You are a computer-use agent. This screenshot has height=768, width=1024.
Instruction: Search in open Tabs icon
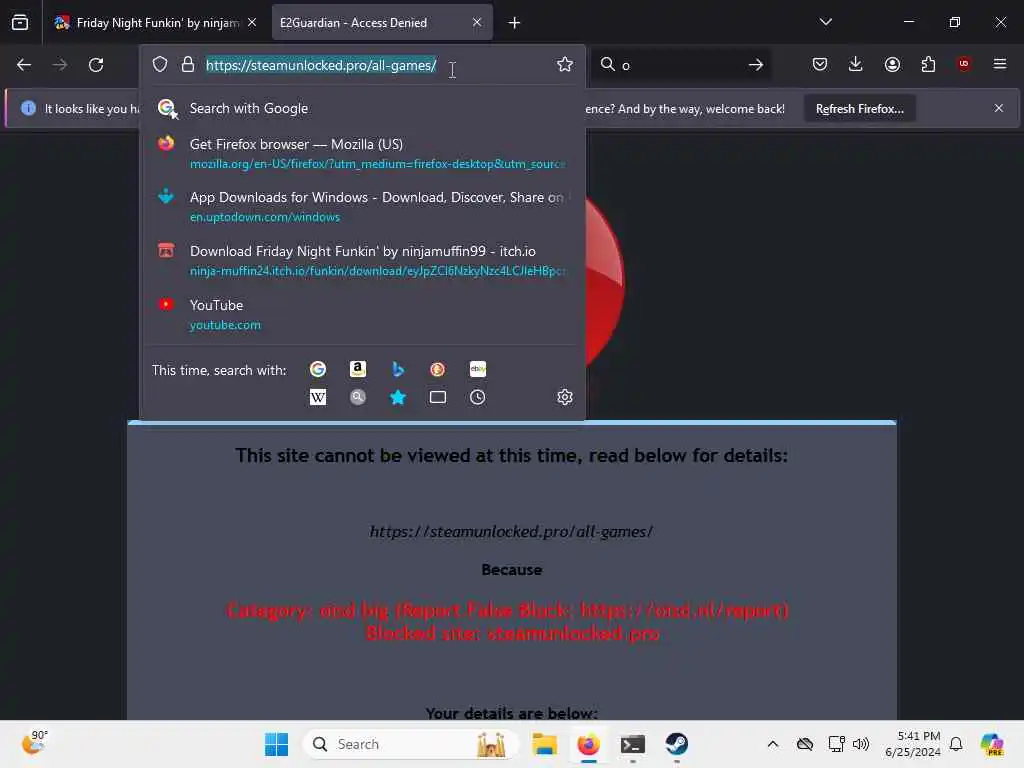438,397
